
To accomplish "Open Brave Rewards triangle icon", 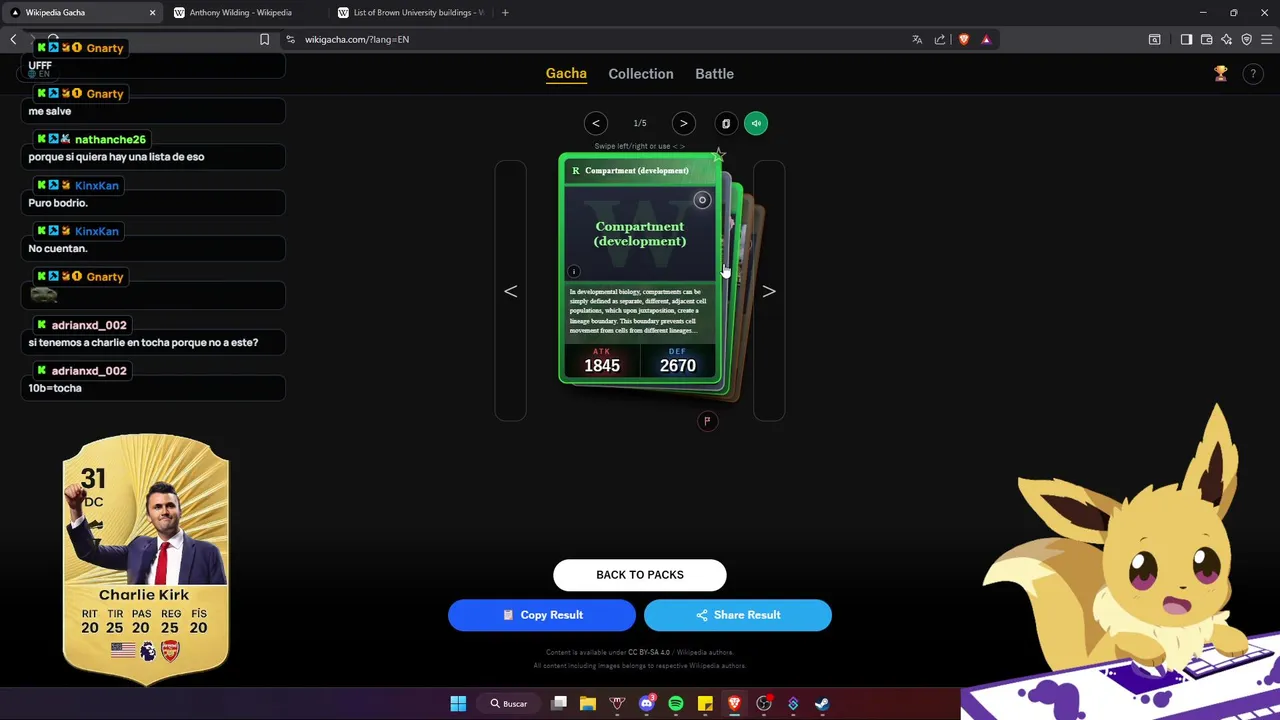I will pyautogui.click(x=986, y=39).
